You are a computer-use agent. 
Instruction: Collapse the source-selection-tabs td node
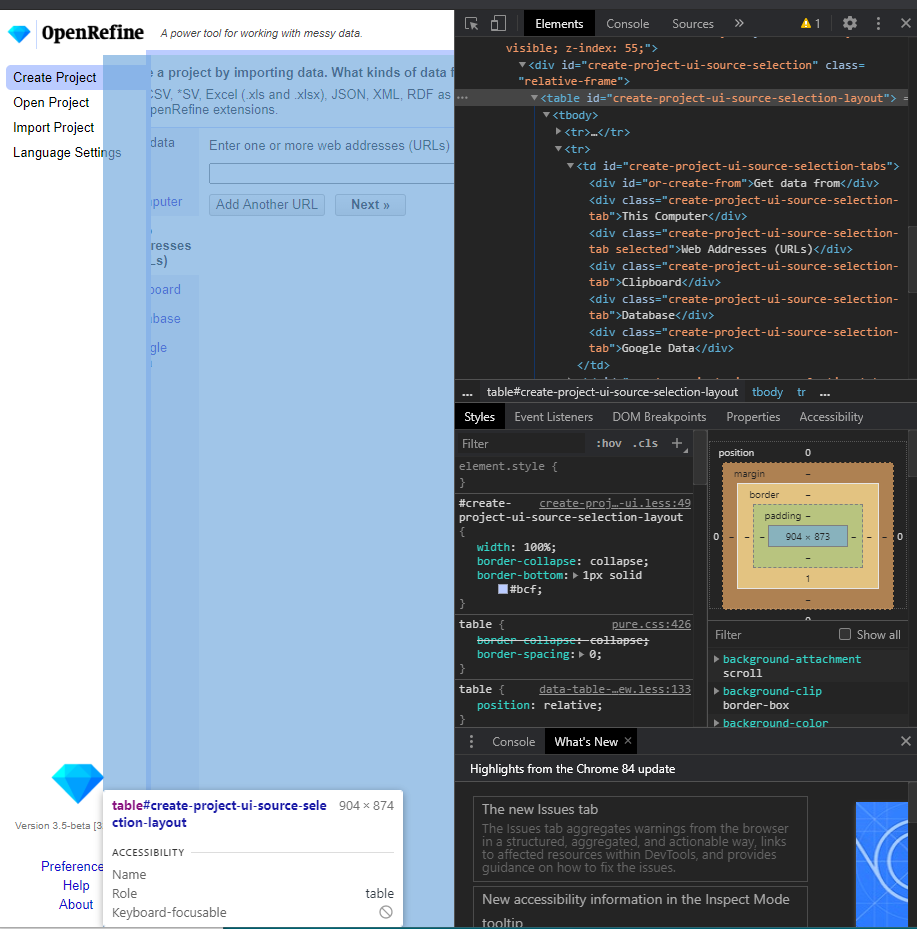pyautogui.click(x=570, y=166)
